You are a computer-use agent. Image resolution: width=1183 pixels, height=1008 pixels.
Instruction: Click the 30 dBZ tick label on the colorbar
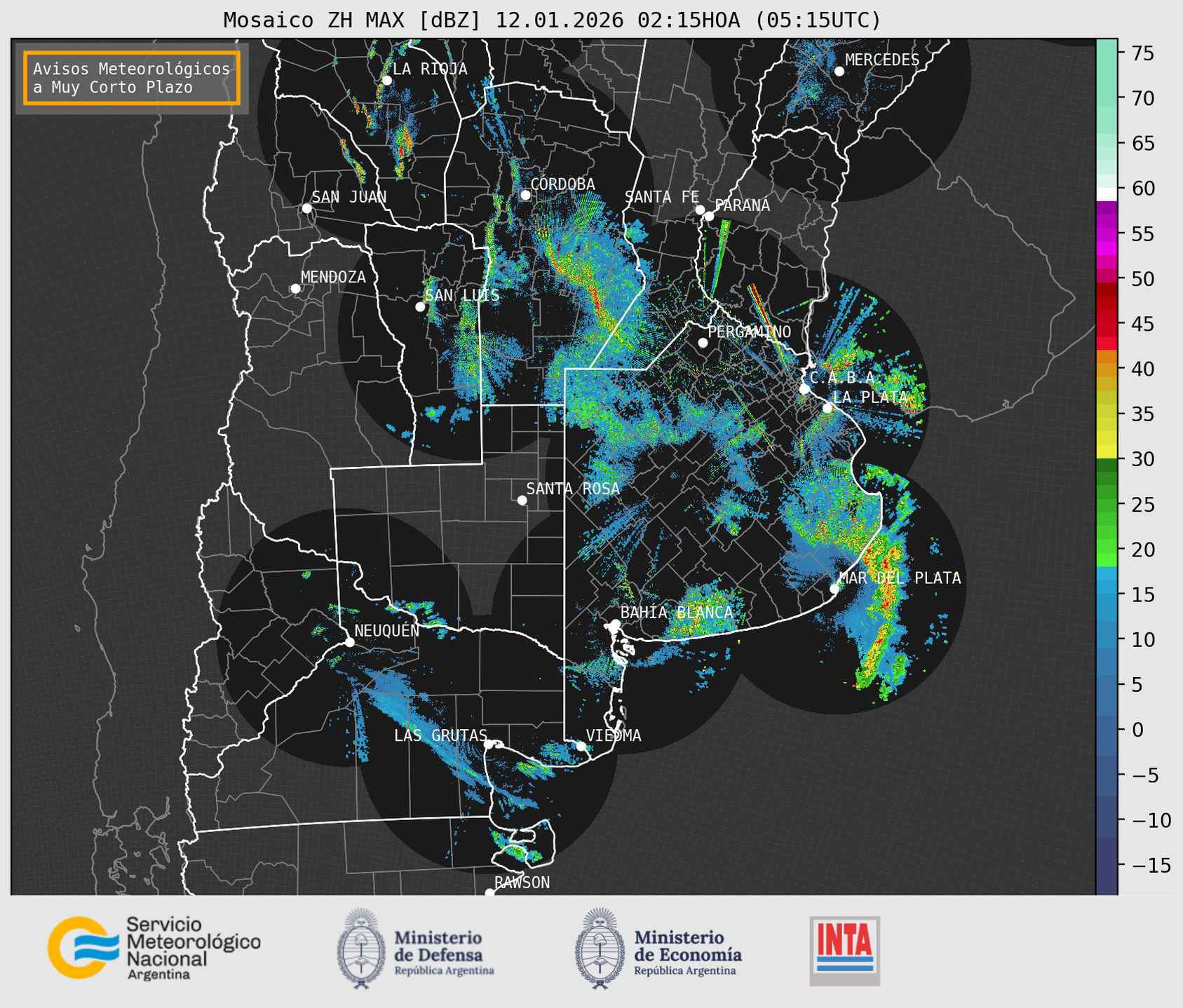[x=1142, y=459]
